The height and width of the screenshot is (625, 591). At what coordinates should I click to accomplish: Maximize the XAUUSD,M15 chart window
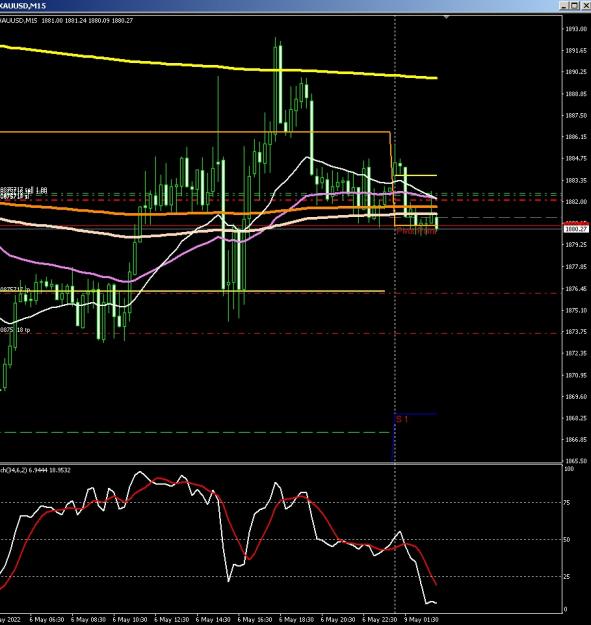click(x=574, y=5)
